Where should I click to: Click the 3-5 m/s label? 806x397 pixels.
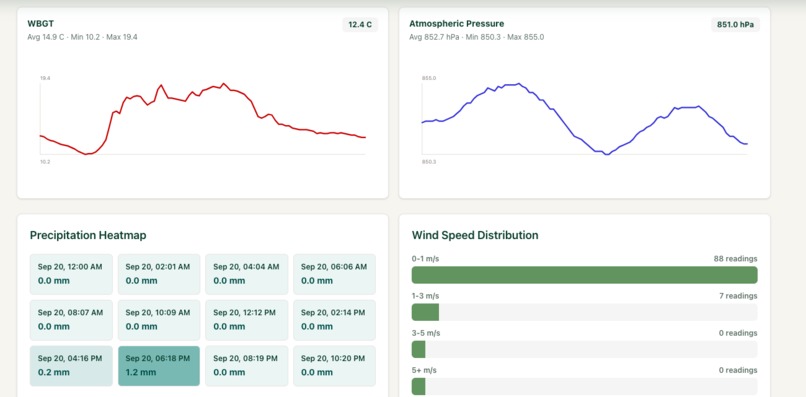coord(426,333)
